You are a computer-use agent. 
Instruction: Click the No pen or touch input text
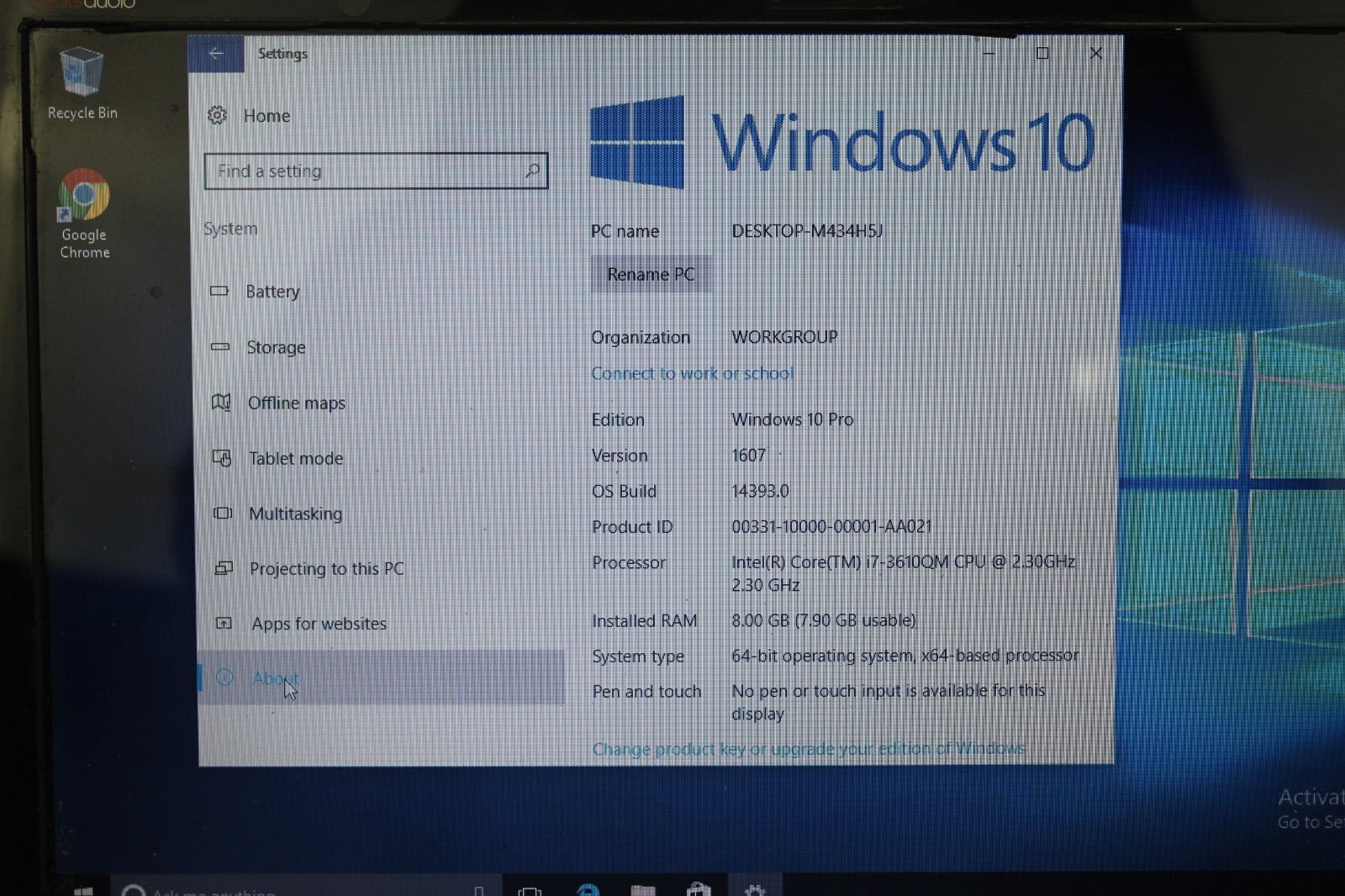(889, 702)
